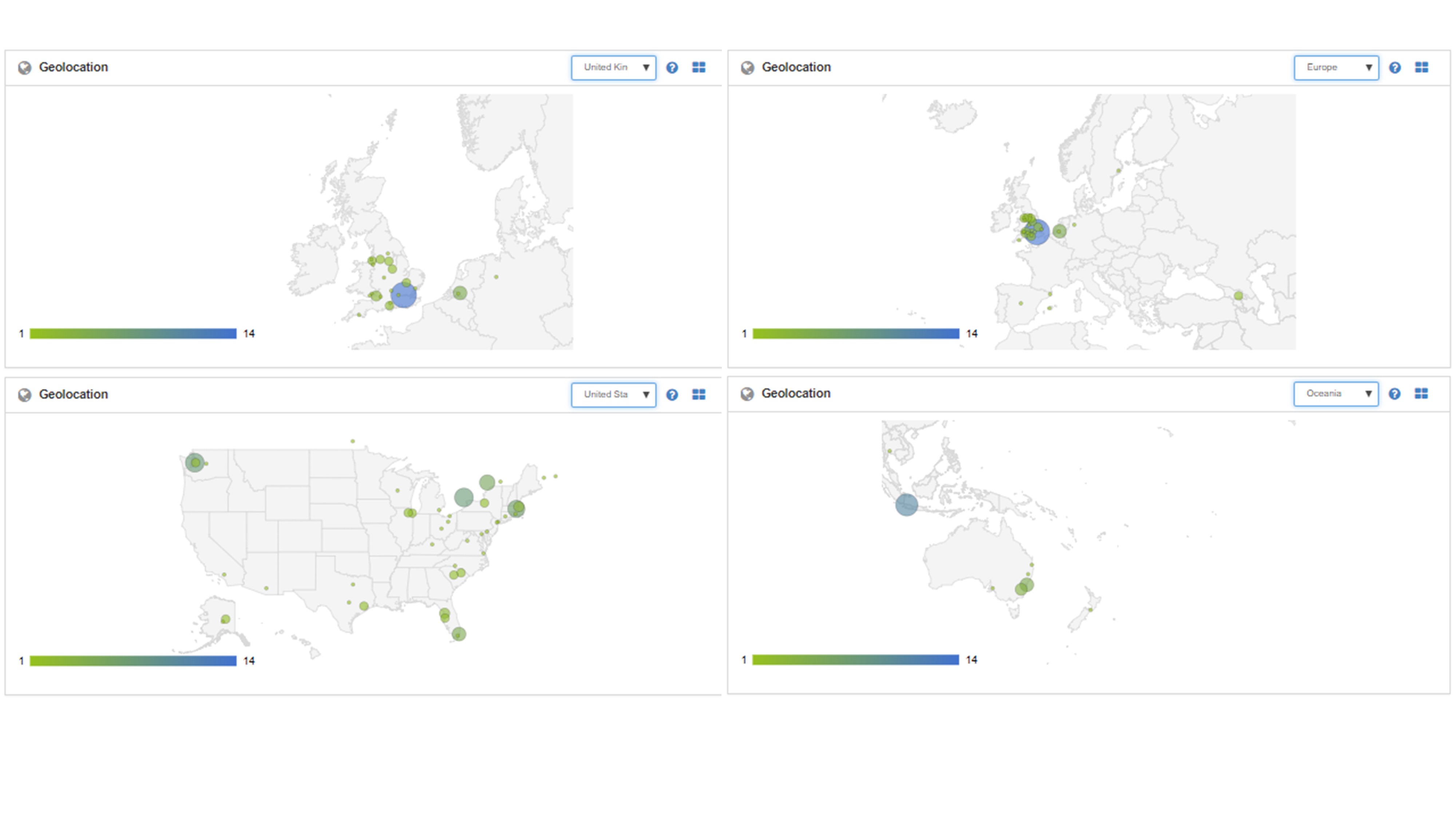The height and width of the screenshot is (819, 1456).
Task: Click globe icon beside Oceania Geolocation title
Action: [x=747, y=394]
